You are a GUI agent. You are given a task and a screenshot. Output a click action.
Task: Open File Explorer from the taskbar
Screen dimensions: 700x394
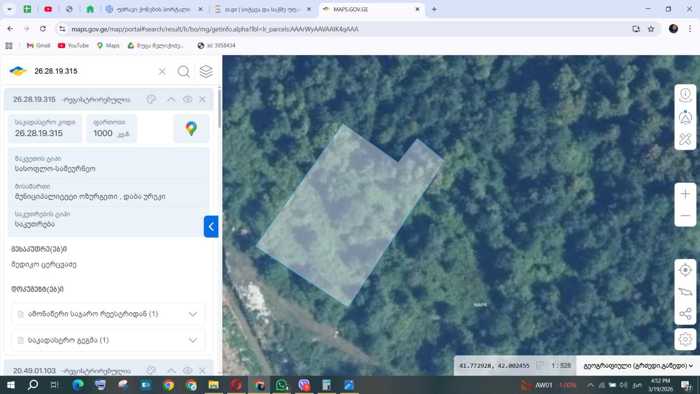[213, 385]
